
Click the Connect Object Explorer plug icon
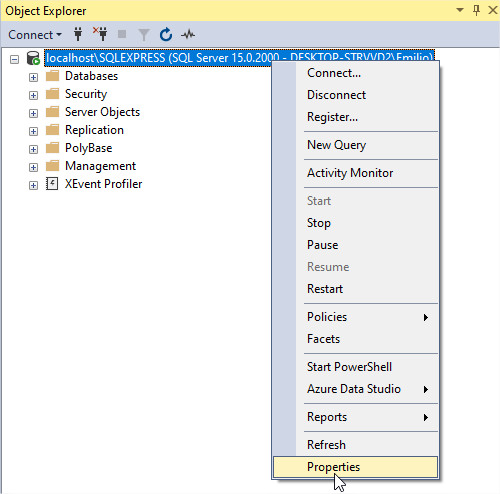tap(78, 34)
